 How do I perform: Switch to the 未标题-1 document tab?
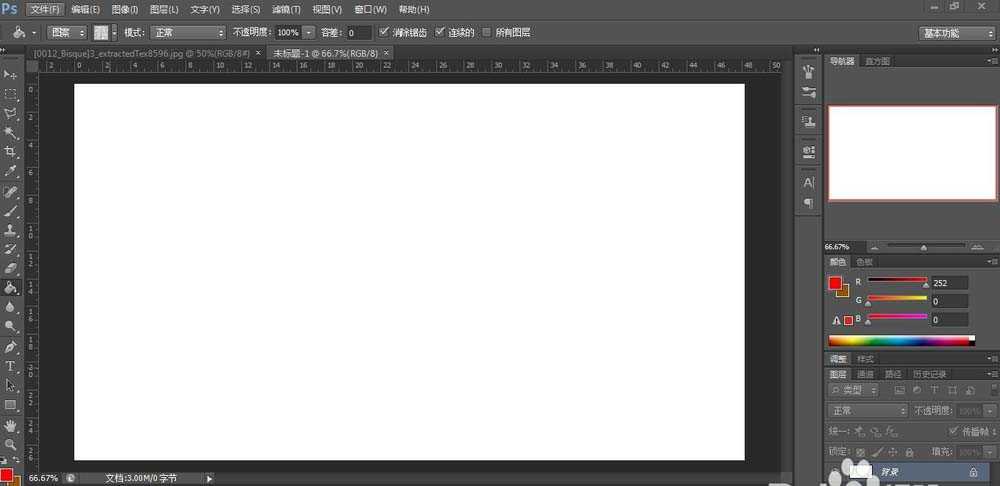click(322, 52)
